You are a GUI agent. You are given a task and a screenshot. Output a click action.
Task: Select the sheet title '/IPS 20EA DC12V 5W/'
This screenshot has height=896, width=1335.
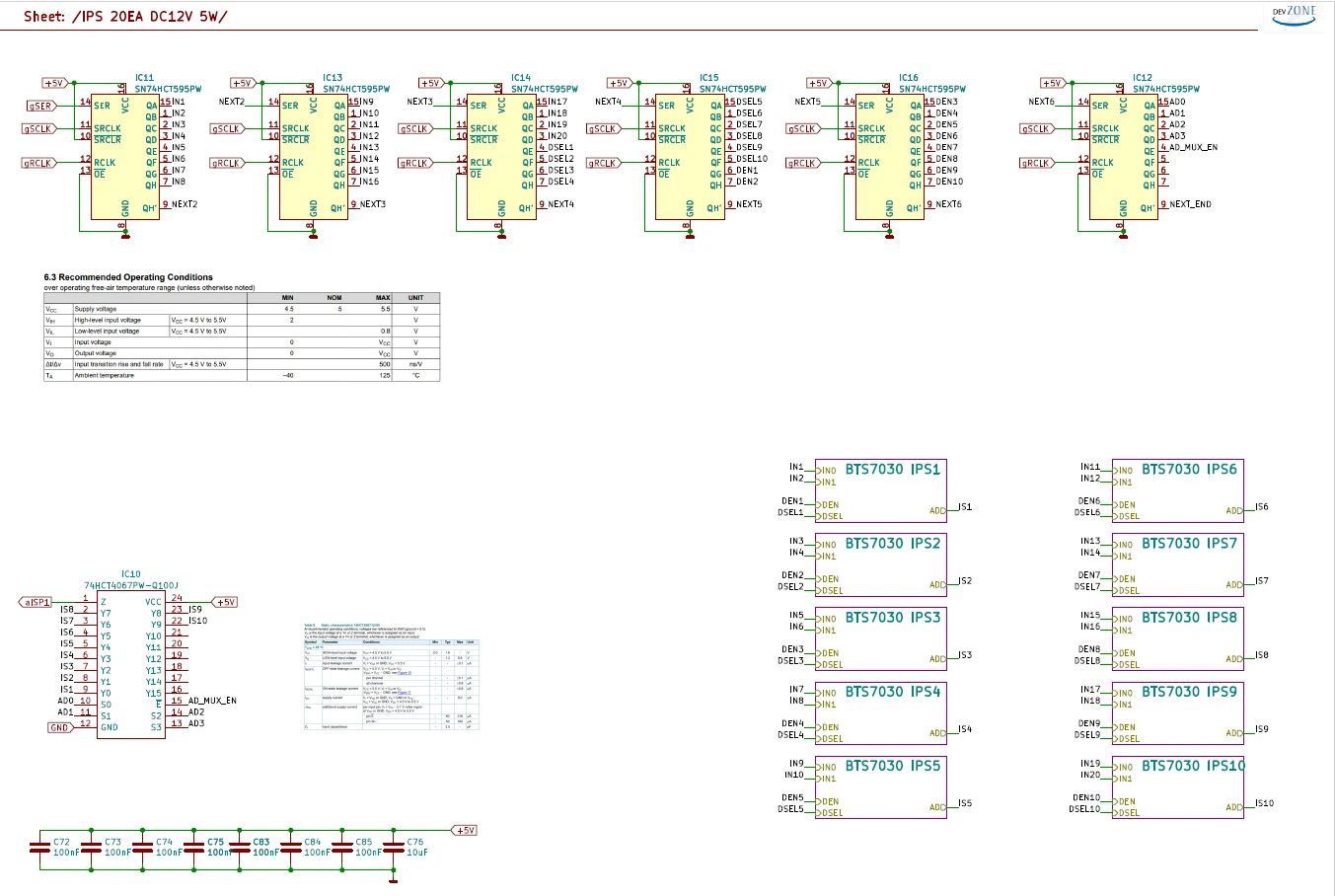pos(150,16)
